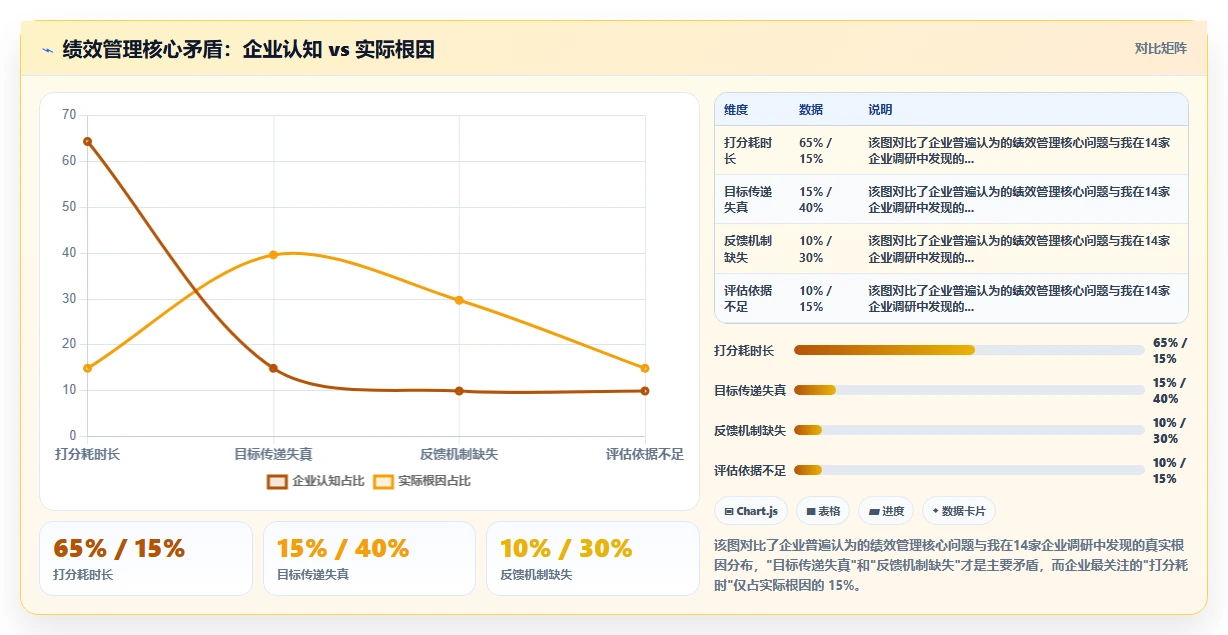Screen dimensions: 1228x635
Task: Select the 打分耗时长 progress bar
Action: pos(969,350)
